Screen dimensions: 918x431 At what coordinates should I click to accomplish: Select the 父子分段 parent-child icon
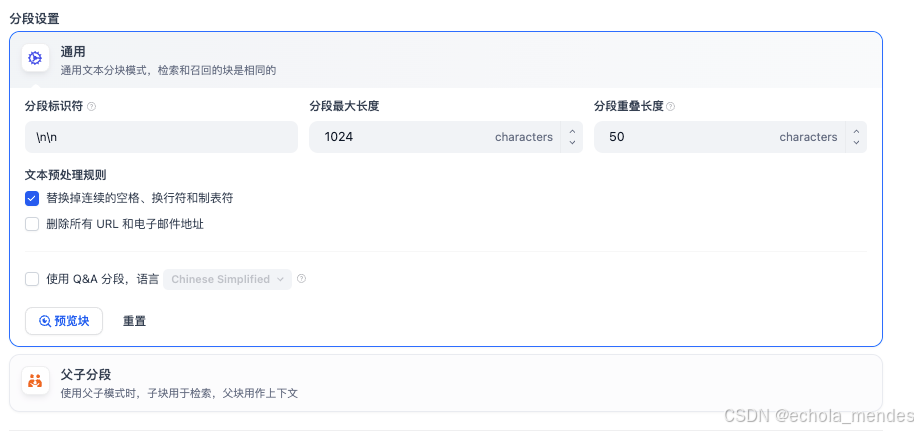tap(35, 381)
